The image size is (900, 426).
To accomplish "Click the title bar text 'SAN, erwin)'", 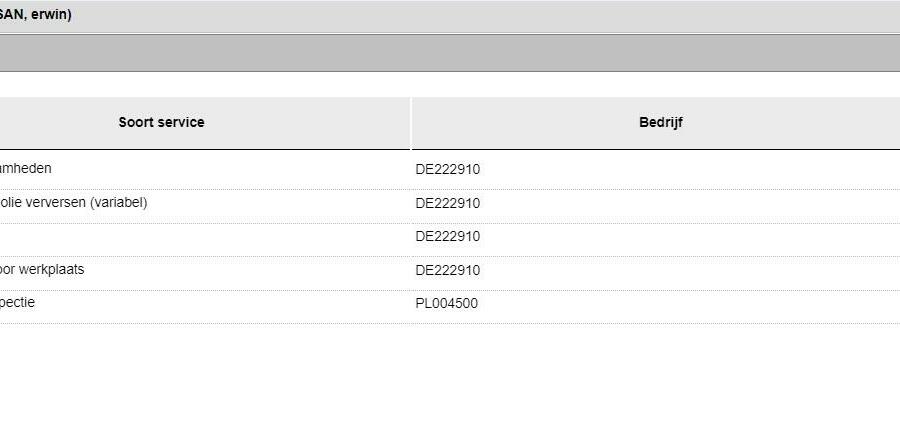I will (36, 16).
